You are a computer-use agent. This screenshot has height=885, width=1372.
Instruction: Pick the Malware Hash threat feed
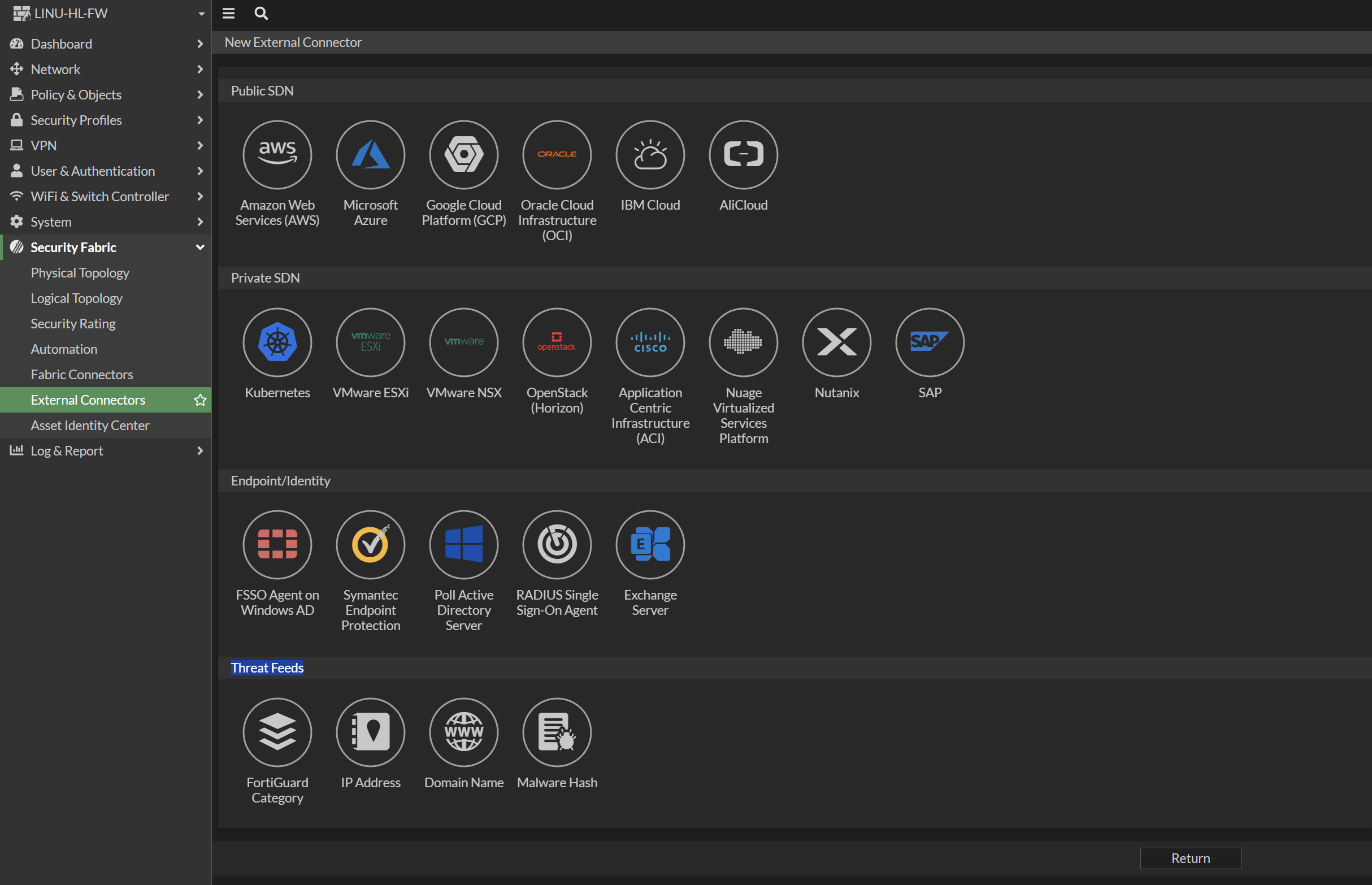click(557, 732)
